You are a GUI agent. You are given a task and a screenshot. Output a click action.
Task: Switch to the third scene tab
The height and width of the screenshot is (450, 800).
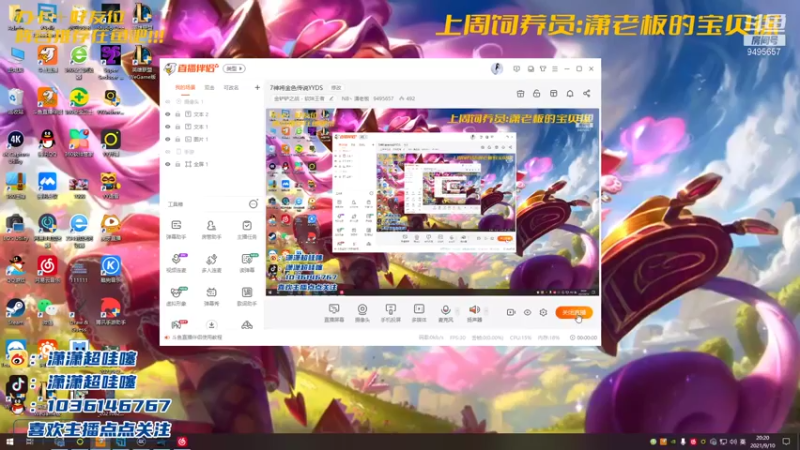pos(231,88)
